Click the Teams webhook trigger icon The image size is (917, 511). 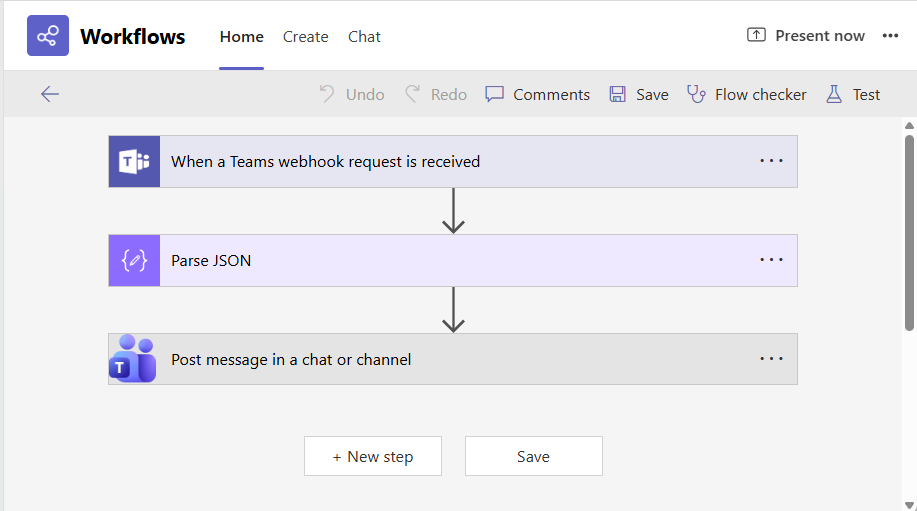click(x=134, y=162)
